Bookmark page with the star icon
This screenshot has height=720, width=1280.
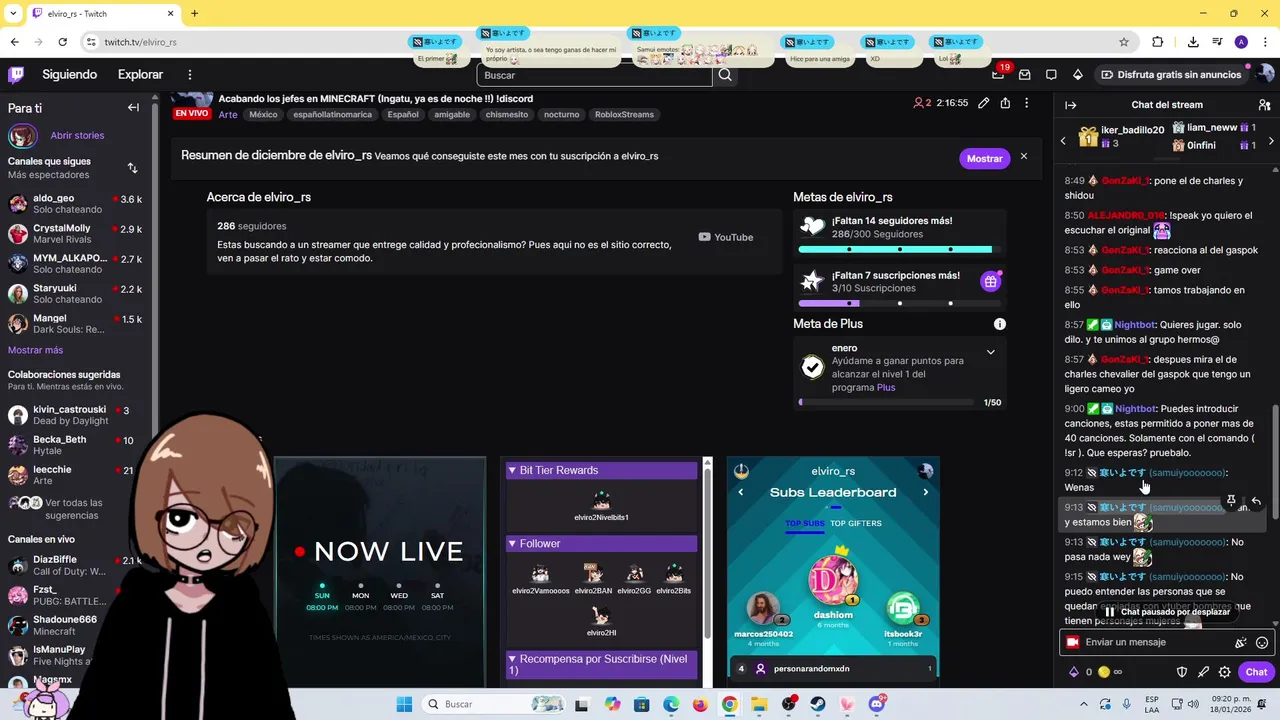(x=1124, y=42)
